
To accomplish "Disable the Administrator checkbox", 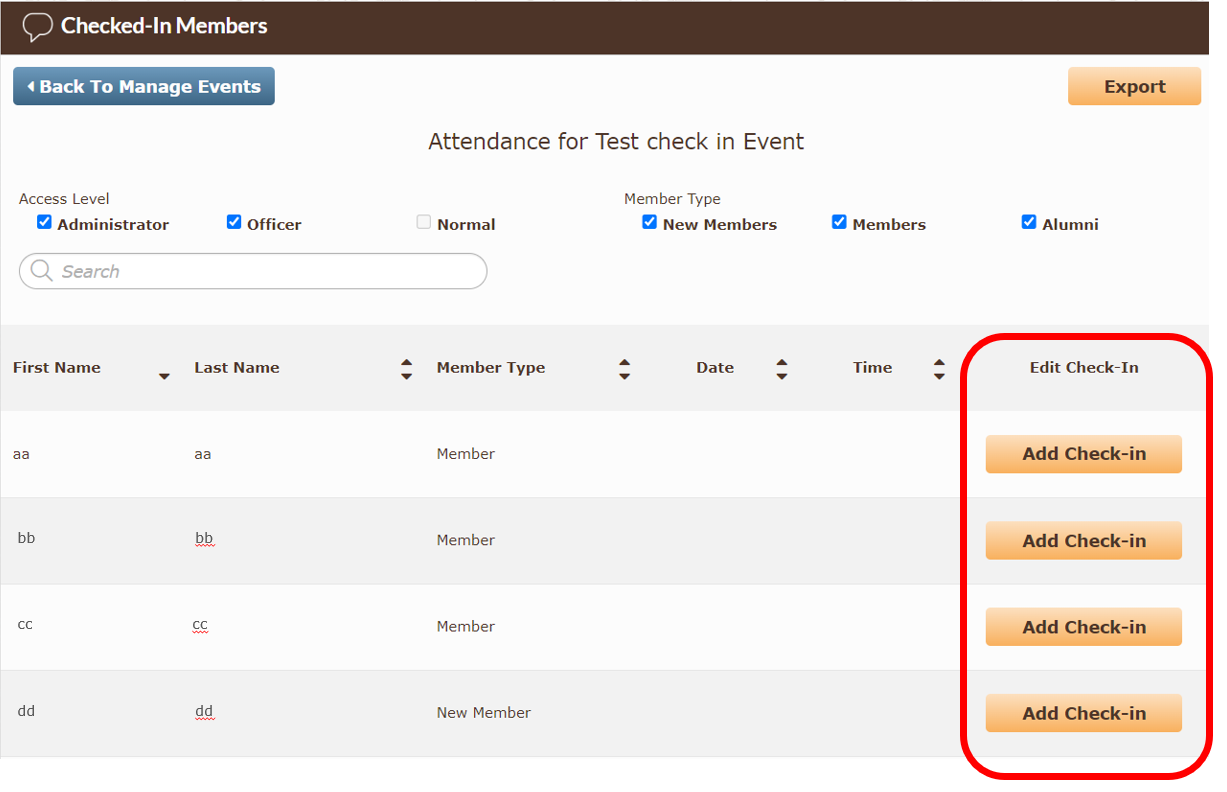I will (x=44, y=221).
